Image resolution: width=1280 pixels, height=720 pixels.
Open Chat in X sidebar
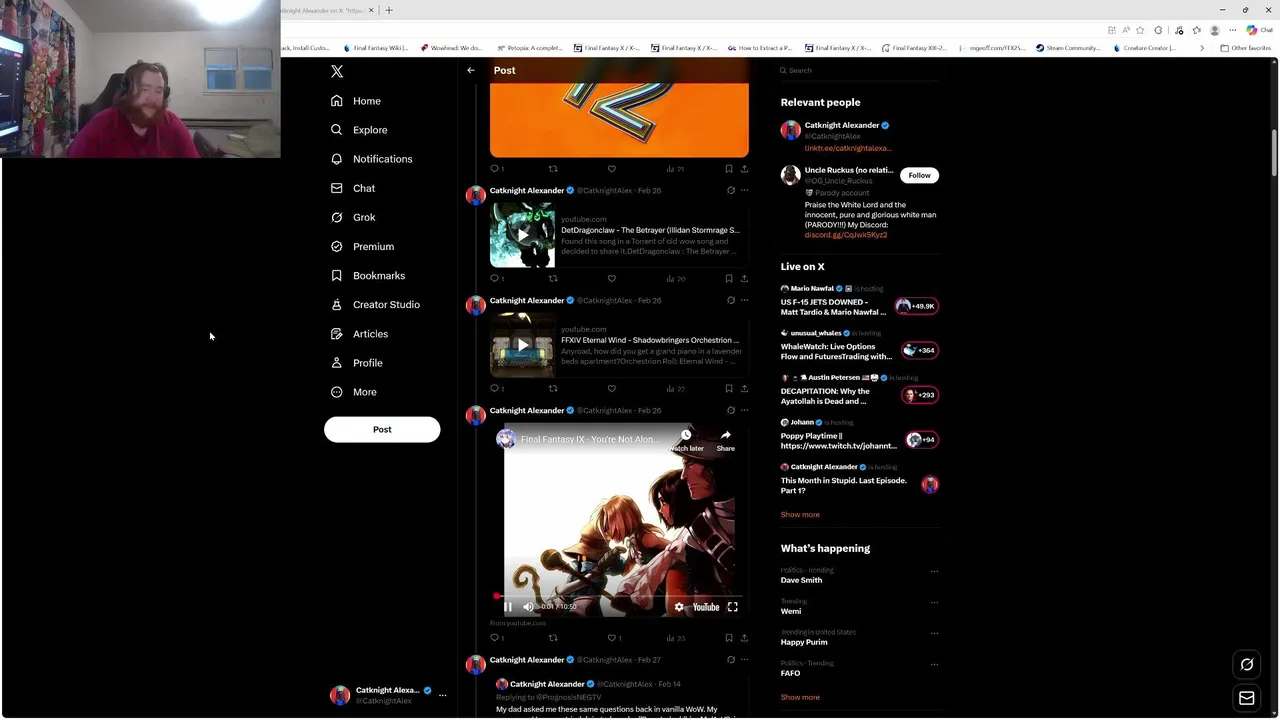[353, 188]
